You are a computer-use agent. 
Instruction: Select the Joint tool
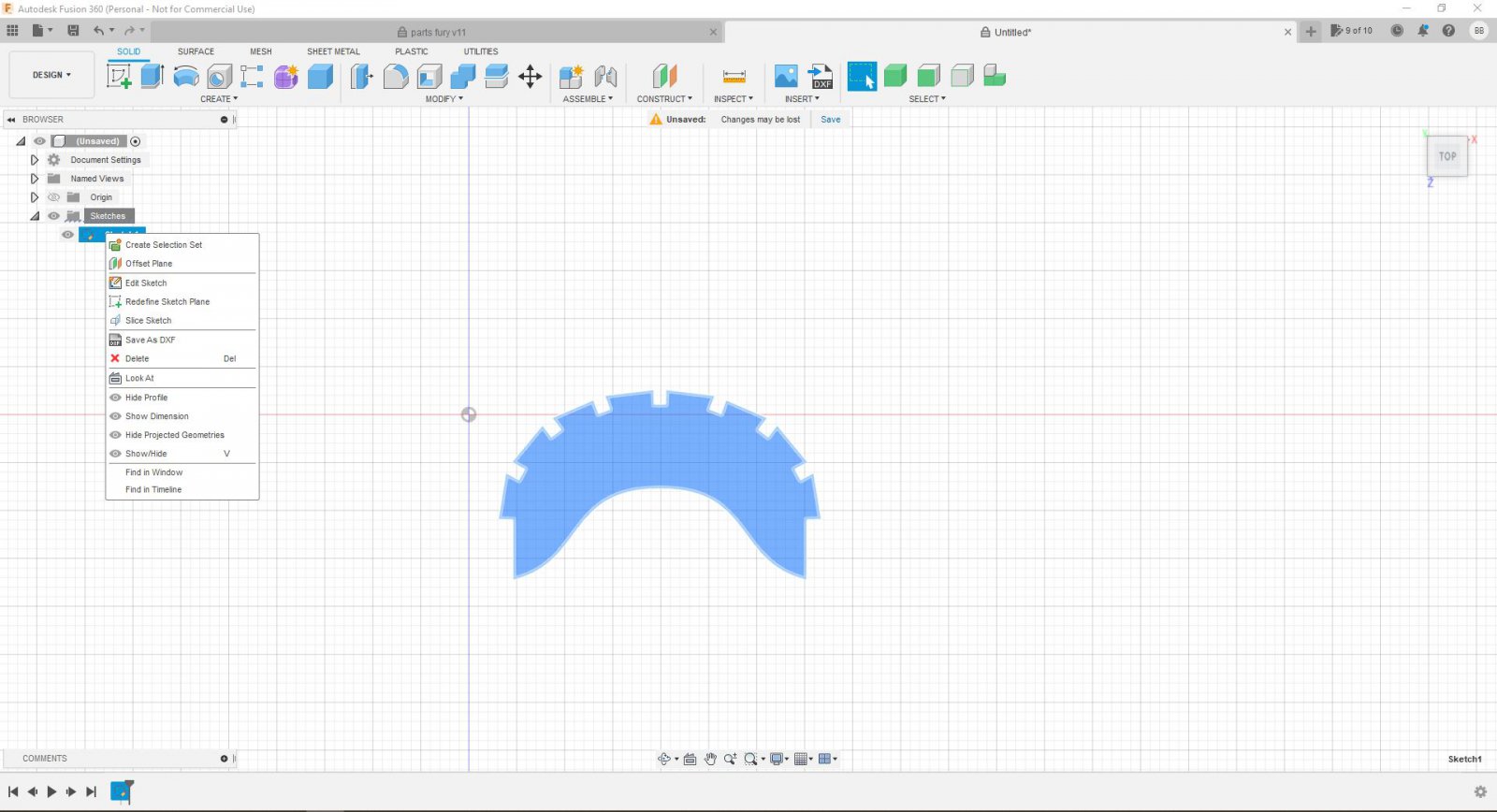click(x=605, y=77)
